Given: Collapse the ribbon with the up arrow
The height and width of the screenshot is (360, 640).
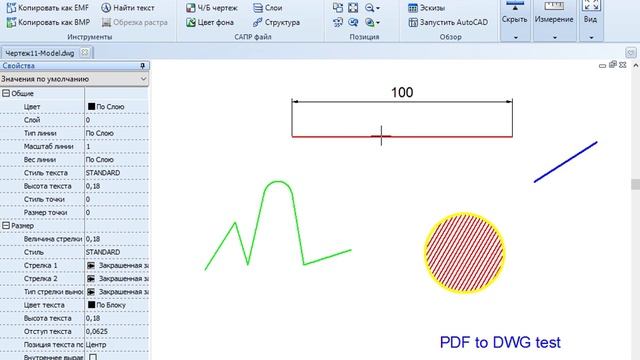Looking at the screenshot, I should (636, 65).
